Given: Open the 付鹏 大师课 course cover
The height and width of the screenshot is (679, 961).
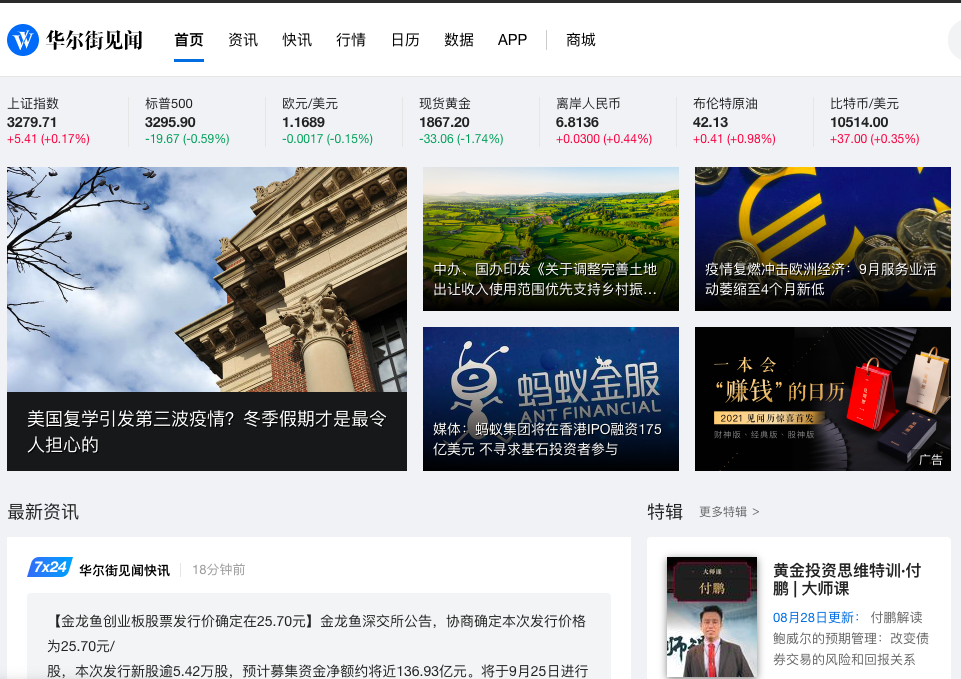Looking at the screenshot, I should pos(712,617).
